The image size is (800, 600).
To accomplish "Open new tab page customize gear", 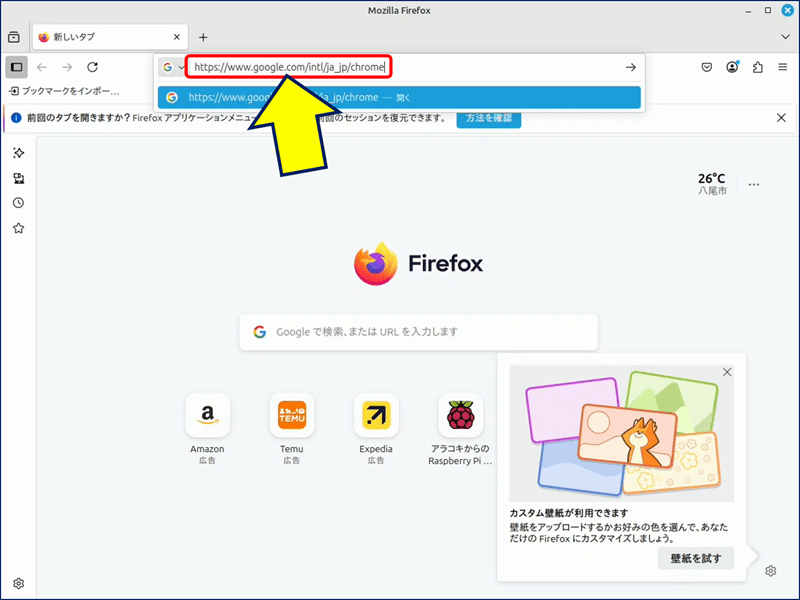I will pos(770,571).
